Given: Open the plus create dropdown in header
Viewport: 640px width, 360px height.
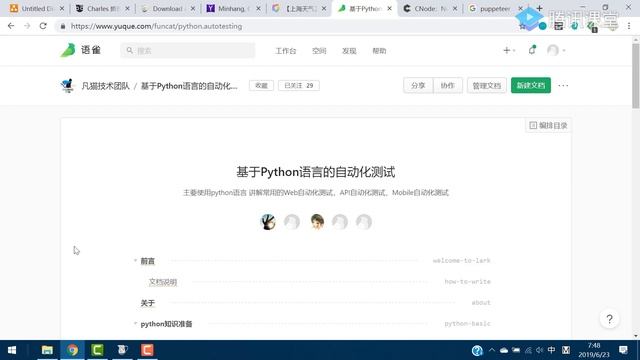Looking at the screenshot, I should [509, 50].
